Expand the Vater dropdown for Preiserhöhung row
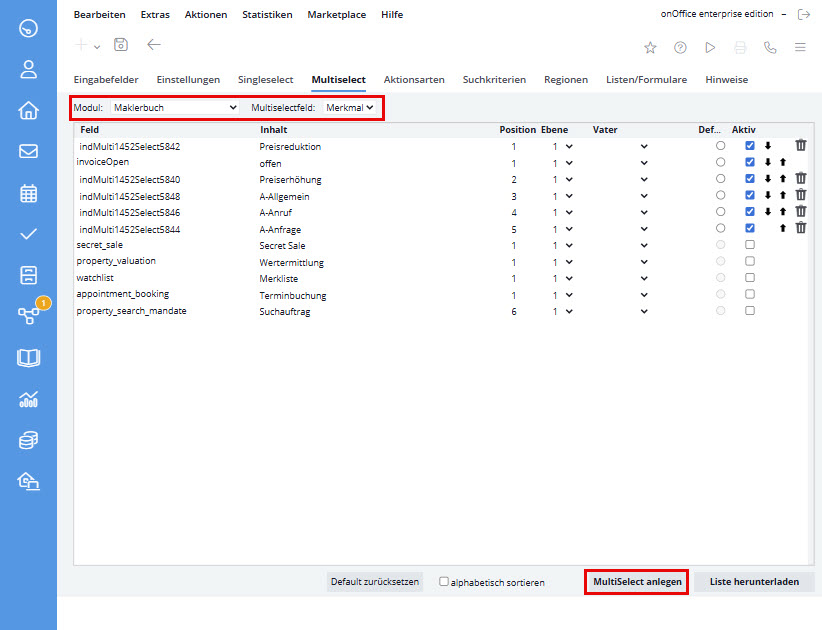 tap(620, 180)
